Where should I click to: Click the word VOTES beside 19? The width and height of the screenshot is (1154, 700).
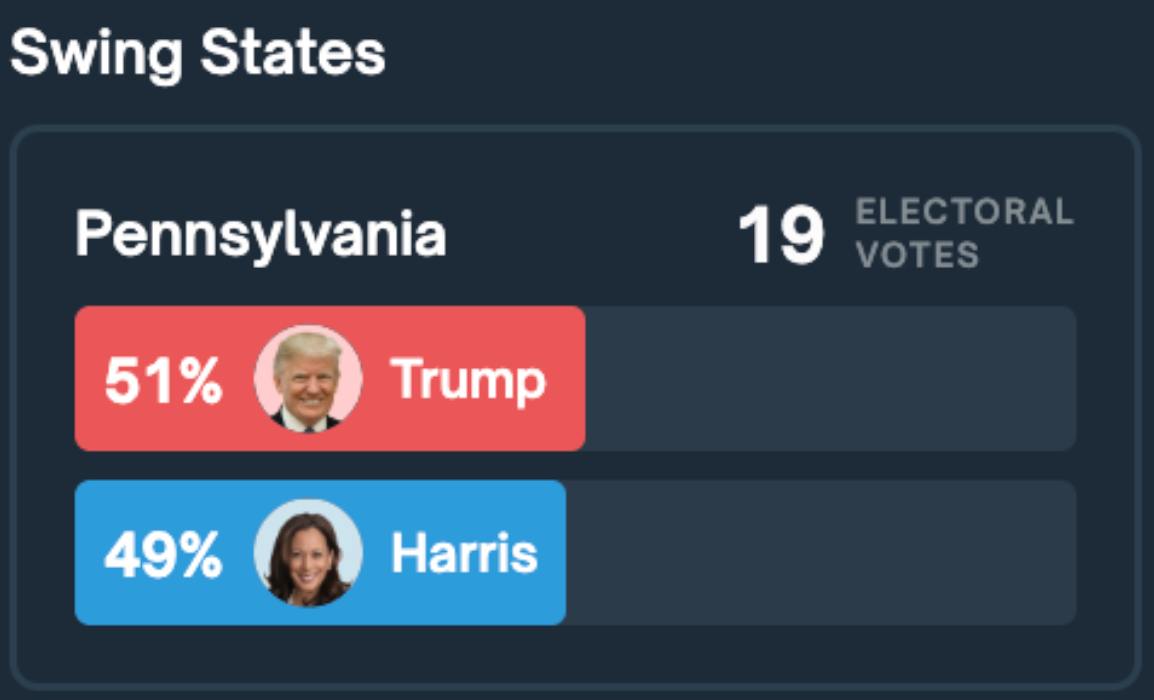coord(917,255)
